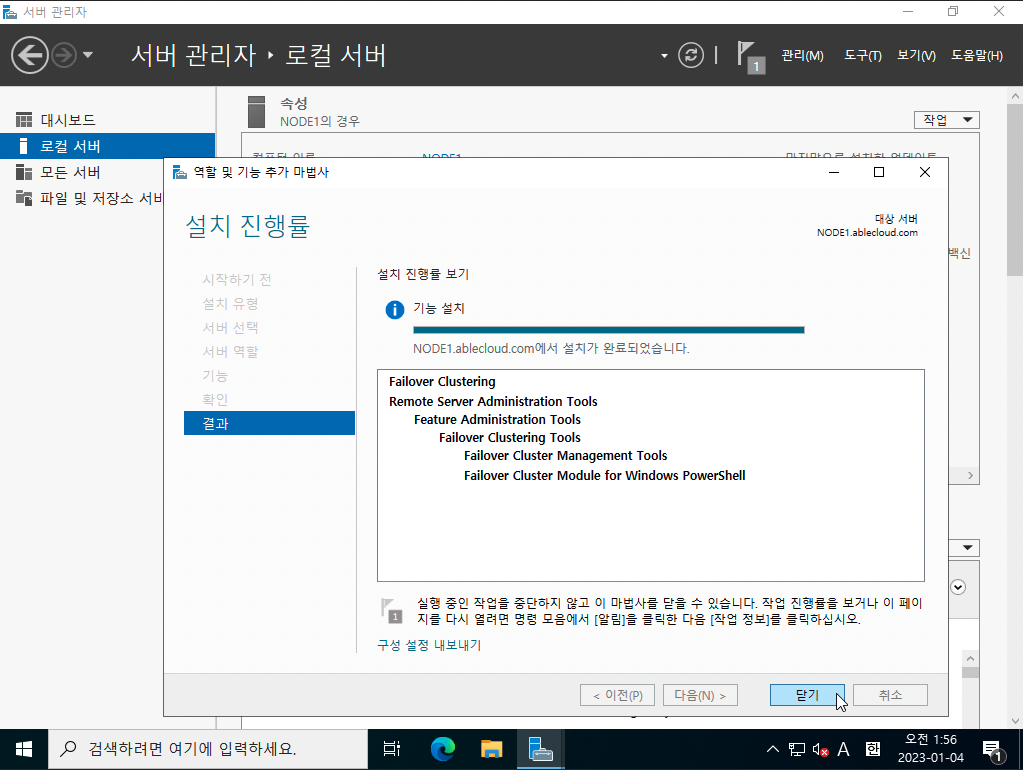Refresh Server Manager with the refresh icon

[x=691, y=55]
